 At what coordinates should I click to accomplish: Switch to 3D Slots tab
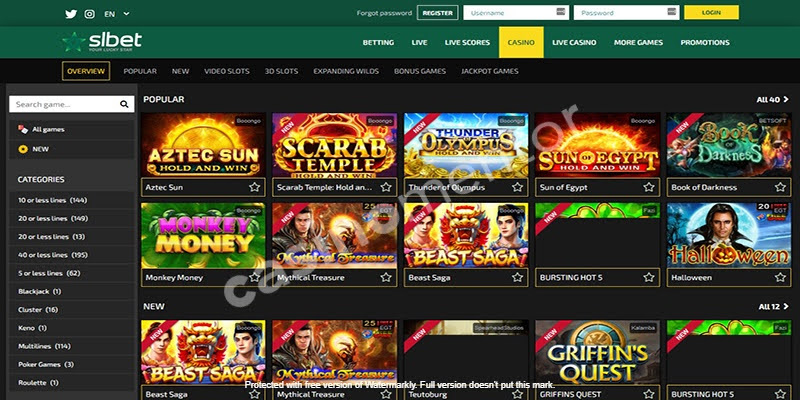point(281,71)
